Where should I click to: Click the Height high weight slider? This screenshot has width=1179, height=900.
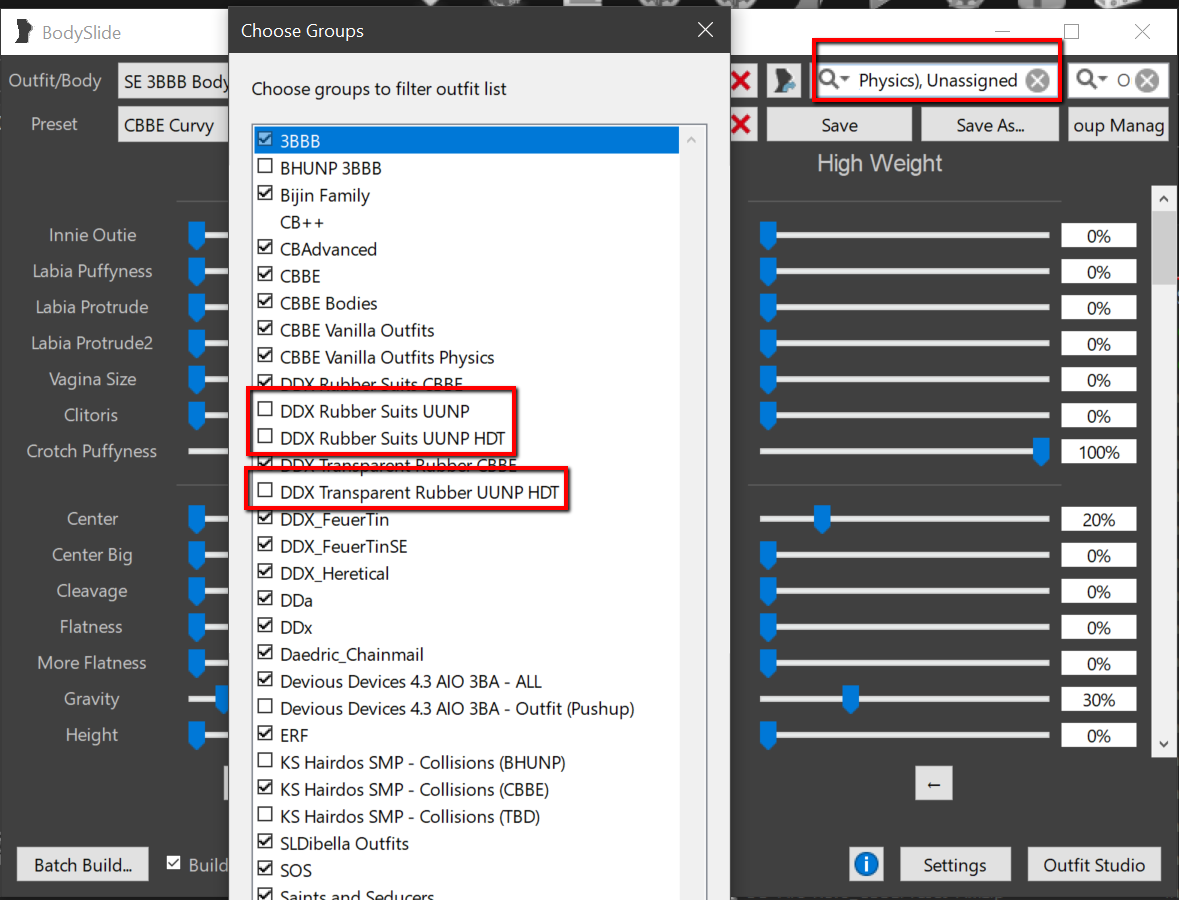pyautogui.click(x=905, y=735)
